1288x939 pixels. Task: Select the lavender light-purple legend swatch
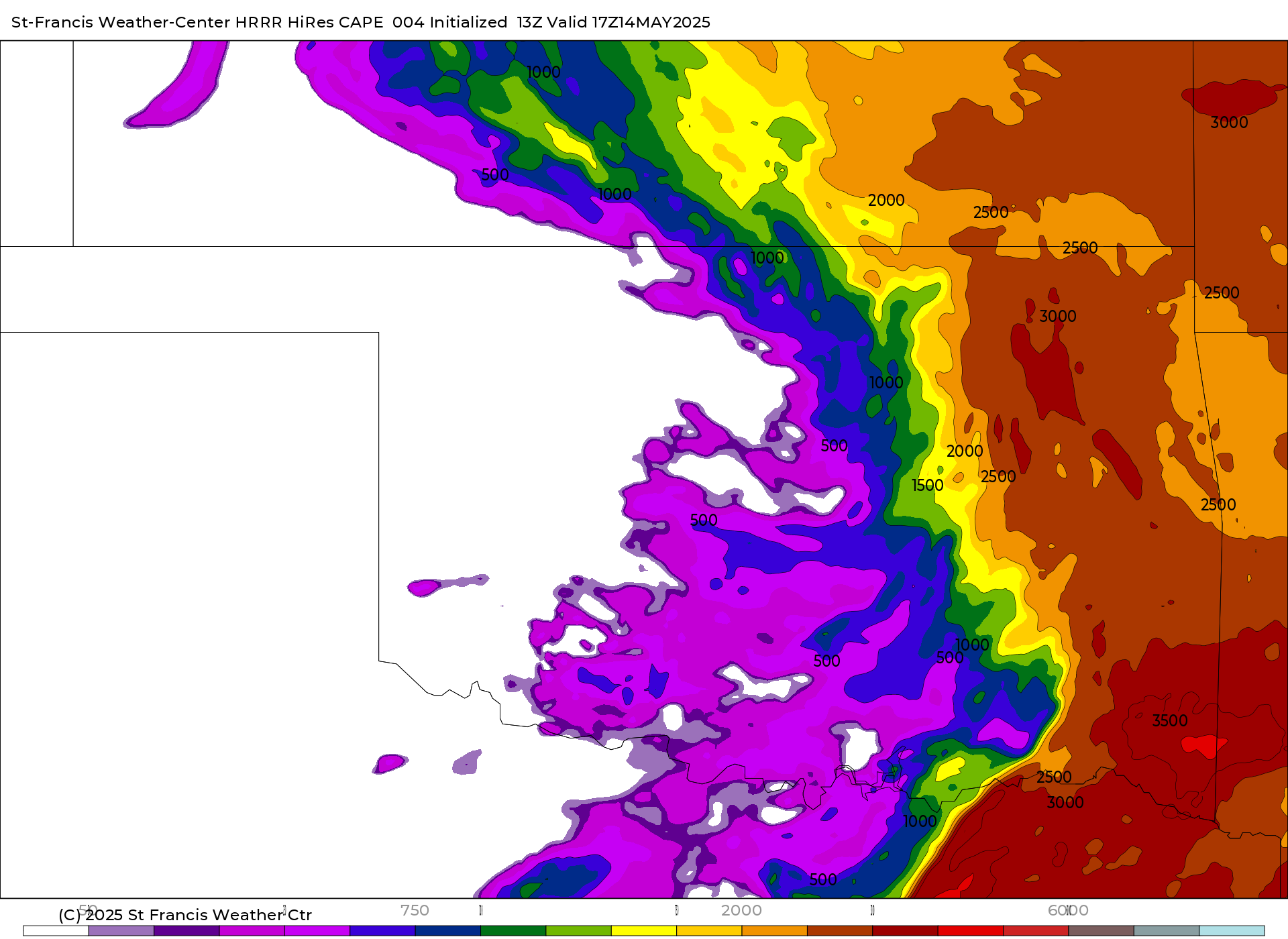click(x=121, y=931)
